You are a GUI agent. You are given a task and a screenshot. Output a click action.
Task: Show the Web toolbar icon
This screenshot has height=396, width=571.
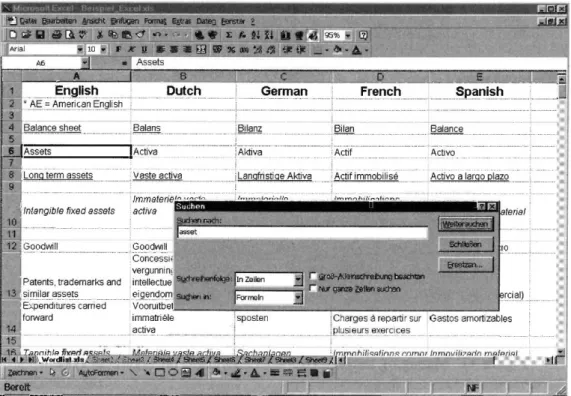tap(213, 35)
